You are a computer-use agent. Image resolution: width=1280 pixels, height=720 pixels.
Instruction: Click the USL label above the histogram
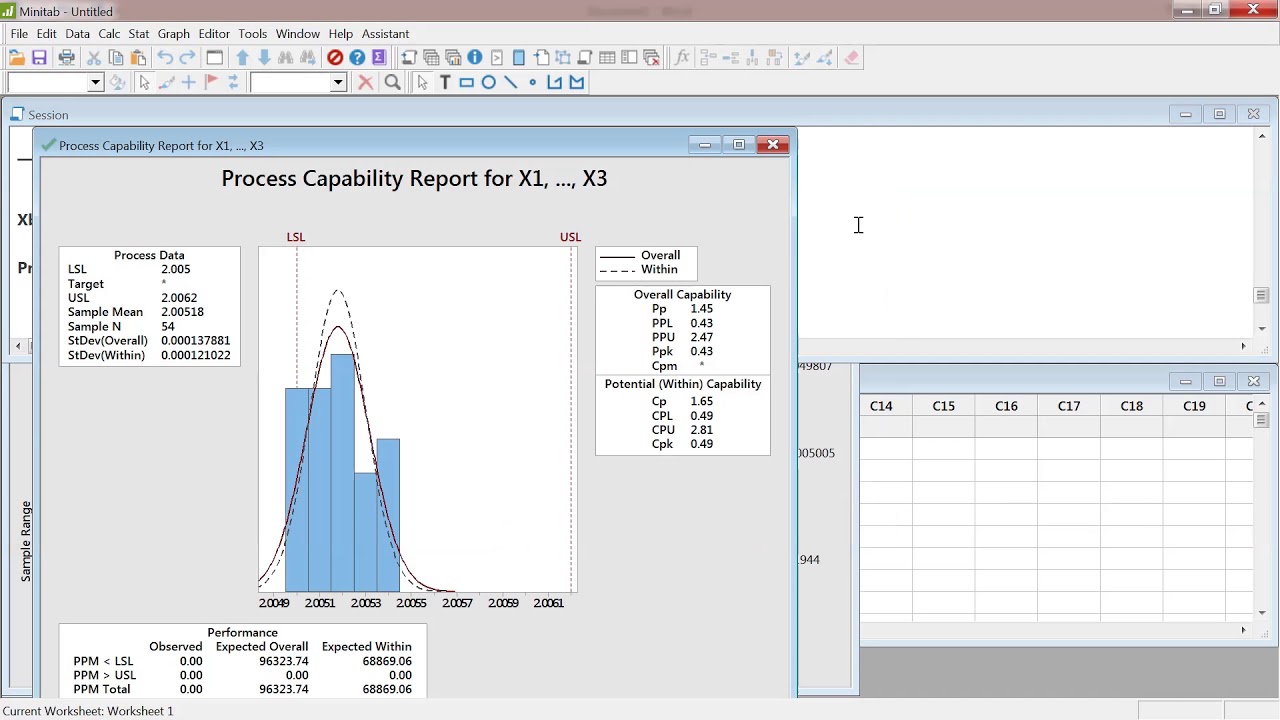570,237
